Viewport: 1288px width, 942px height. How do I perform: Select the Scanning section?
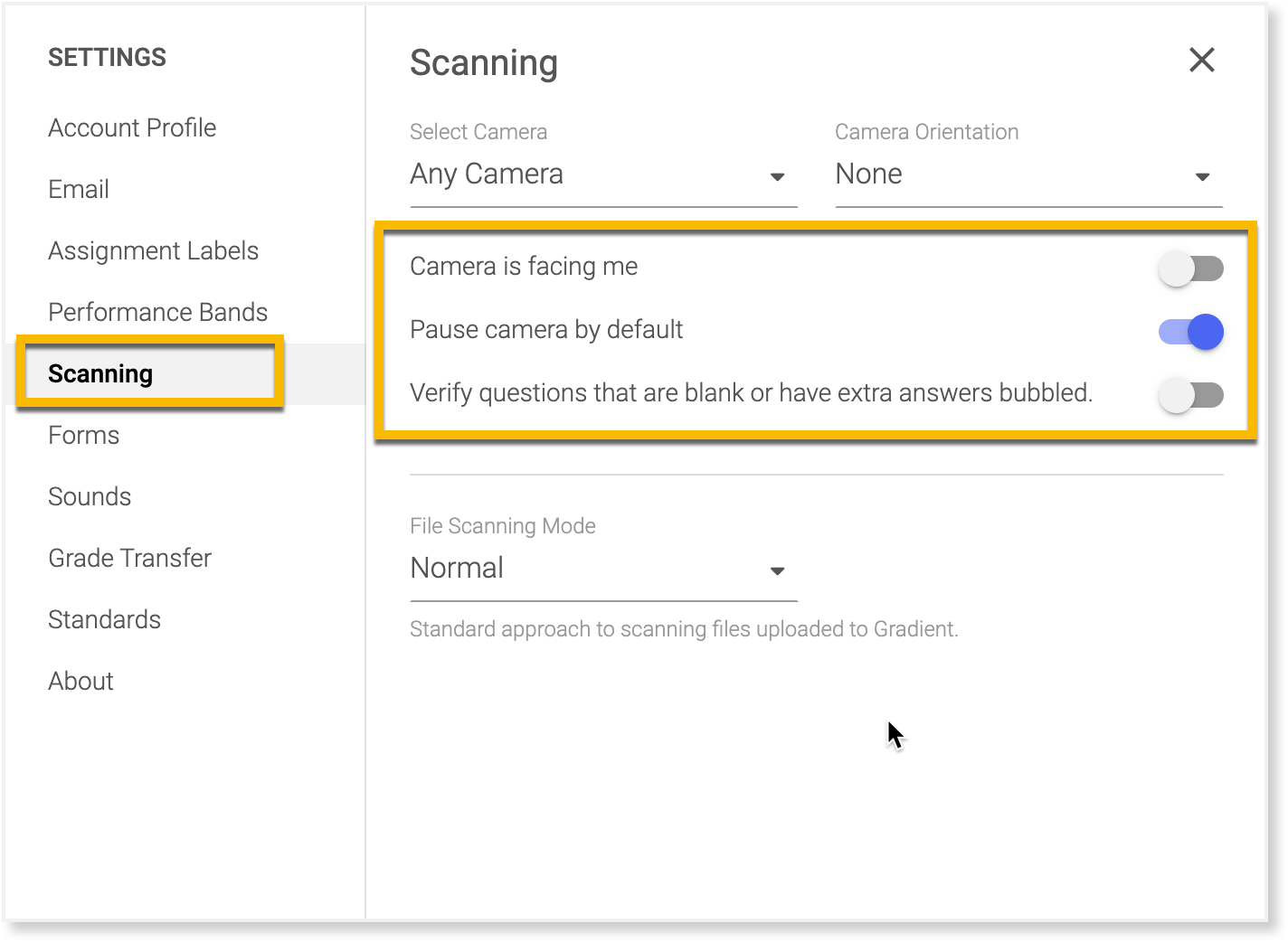(100, 373)
